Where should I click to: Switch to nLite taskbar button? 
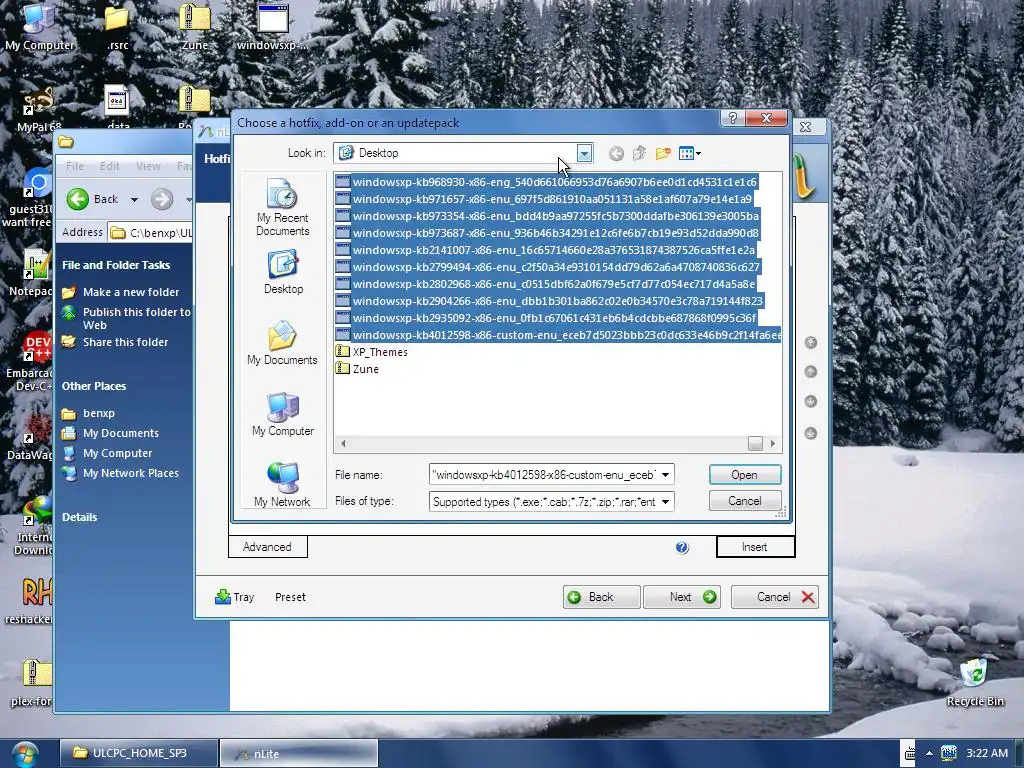click(x=298, y=753)
